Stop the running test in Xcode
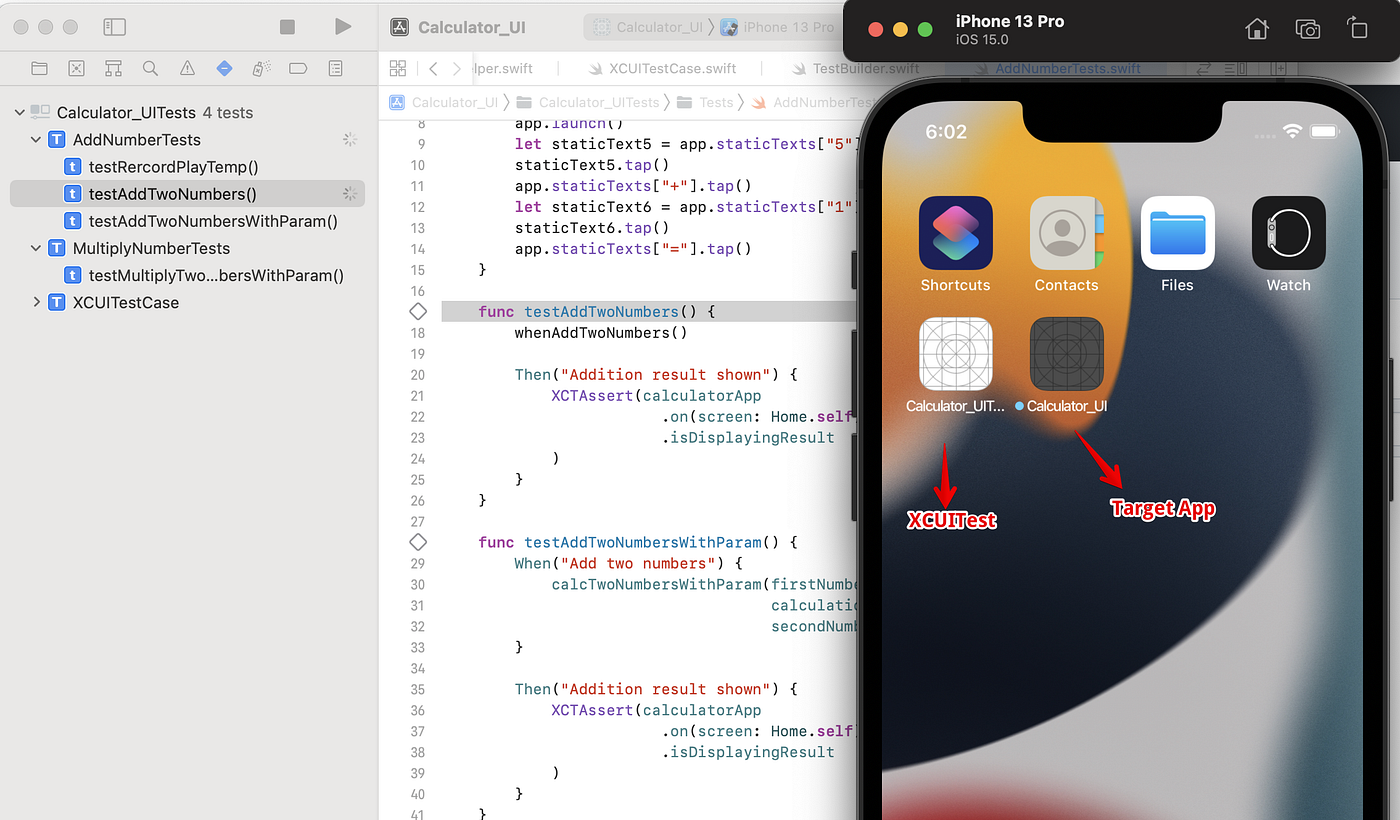This screenshot has height=820, width=1400. [287, 27]
